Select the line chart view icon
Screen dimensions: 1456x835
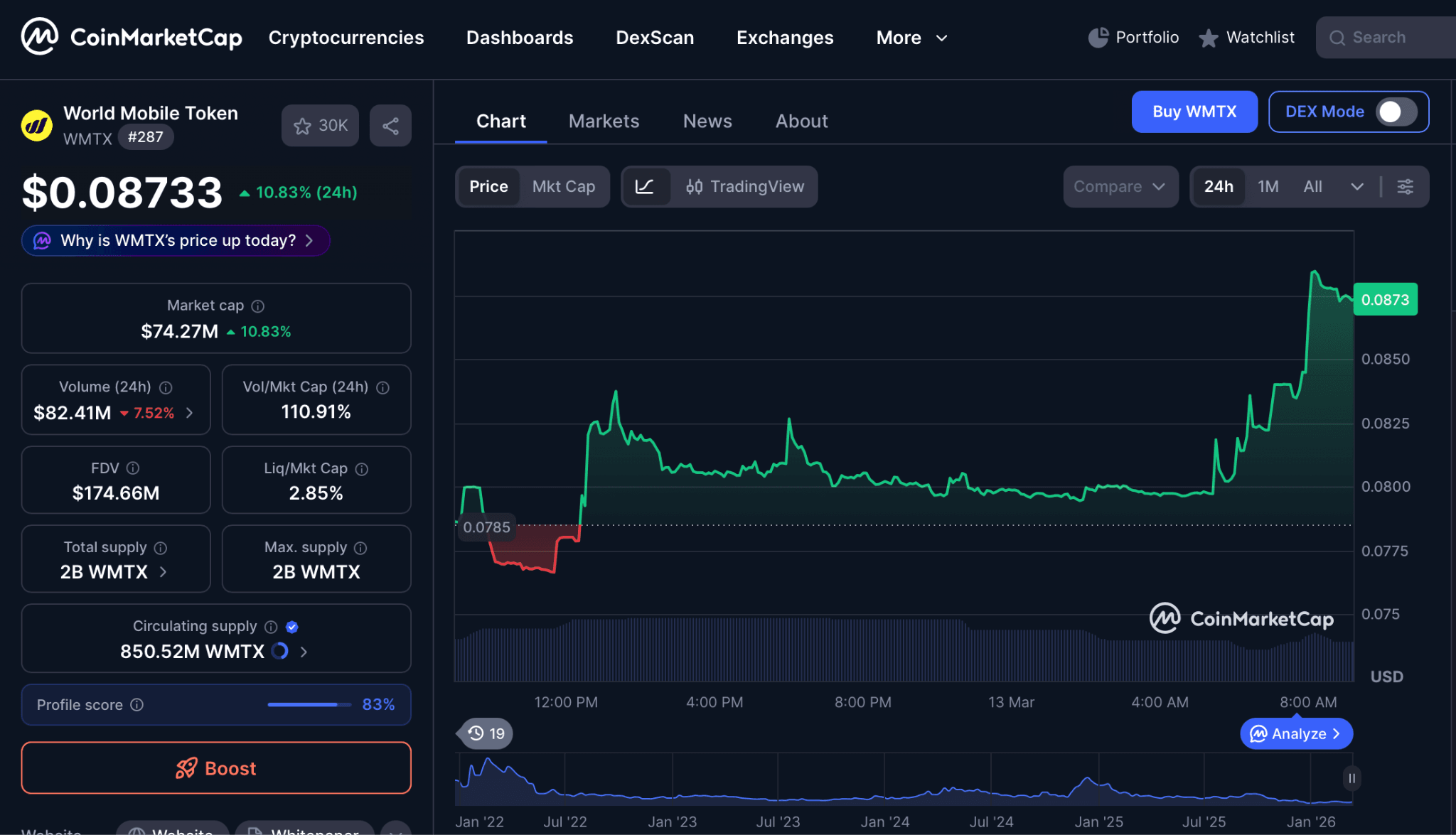click(646, 186)
